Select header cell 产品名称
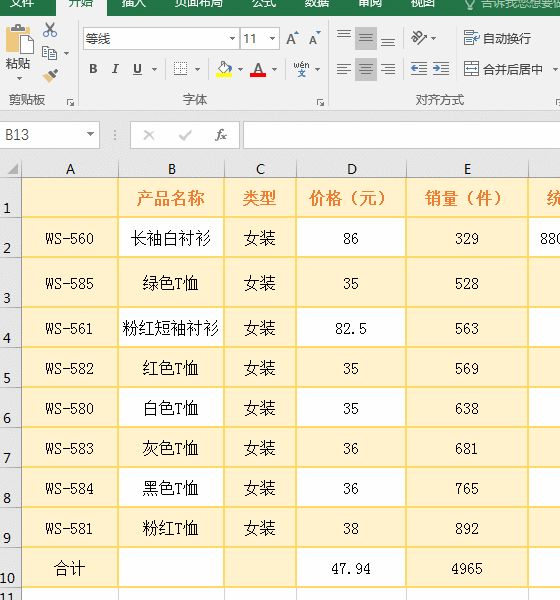The width and height of the screenshot is (560, 600). (171, 198)
